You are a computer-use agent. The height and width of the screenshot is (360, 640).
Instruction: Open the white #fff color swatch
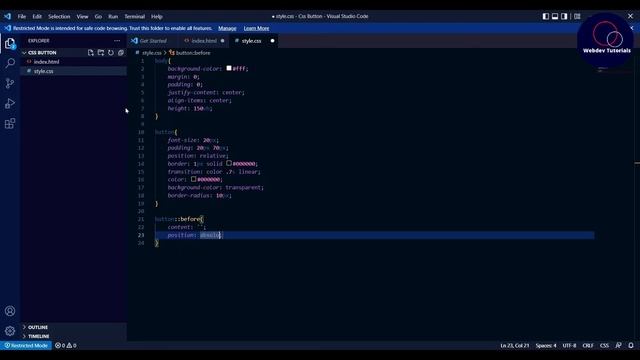pyautogui.click(x=229, y=68)
